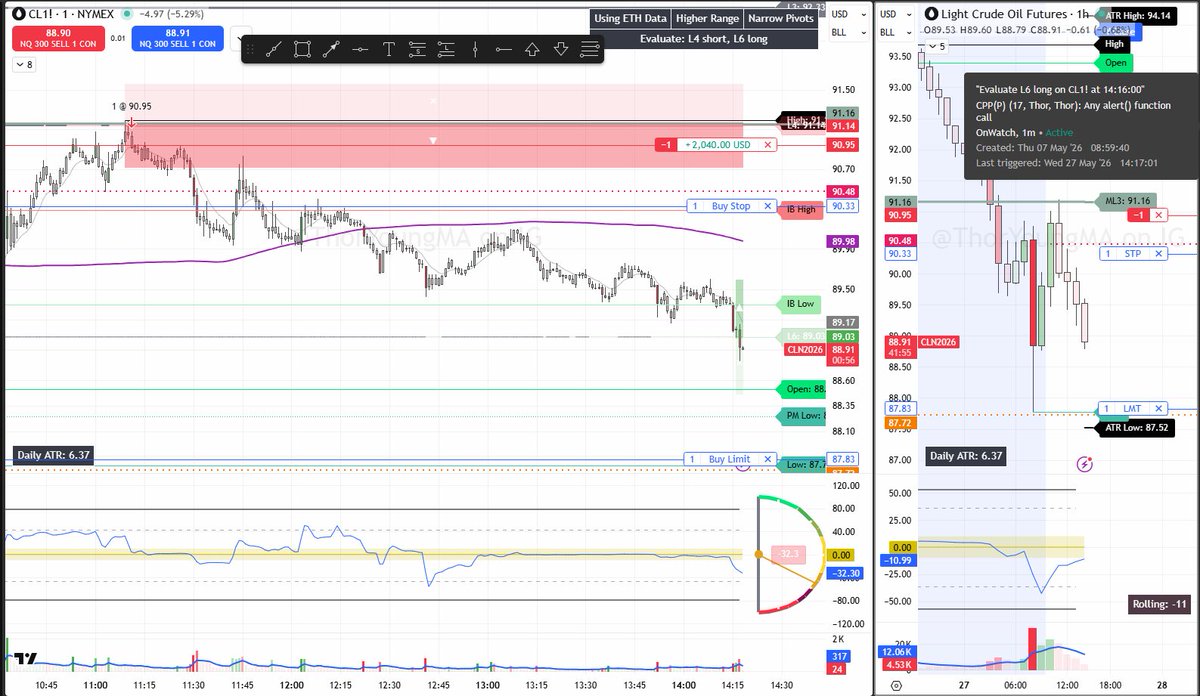This screenshot has height=696, width=1200.
Task: Select the Trend Line drawing tool
Action: tap(274, 49)
